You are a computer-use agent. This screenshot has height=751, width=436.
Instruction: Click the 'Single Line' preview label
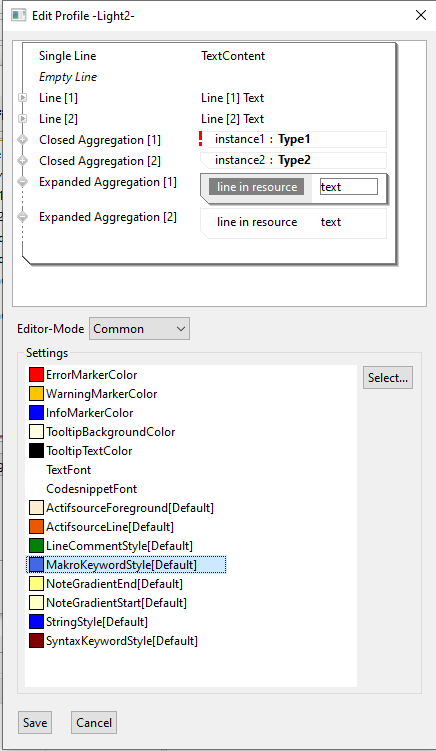[68, 56]
